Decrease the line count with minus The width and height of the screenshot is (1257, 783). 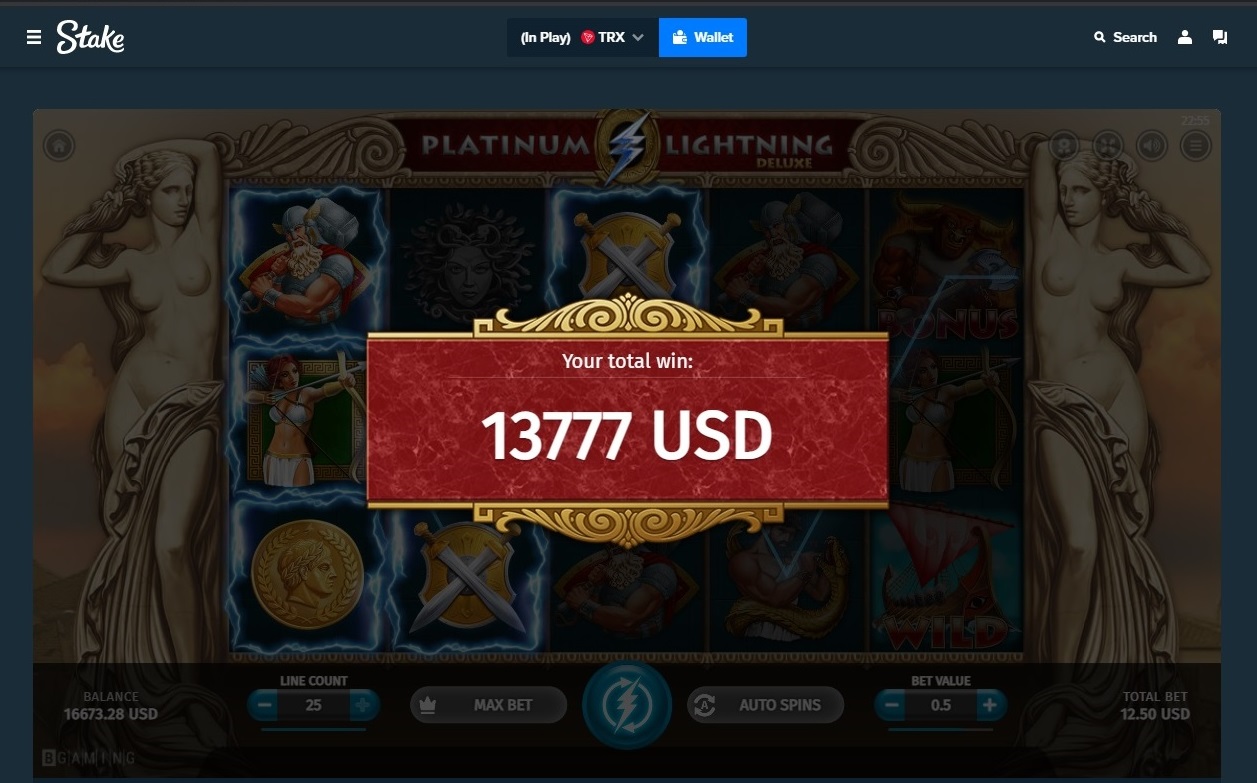click(264, 705)
